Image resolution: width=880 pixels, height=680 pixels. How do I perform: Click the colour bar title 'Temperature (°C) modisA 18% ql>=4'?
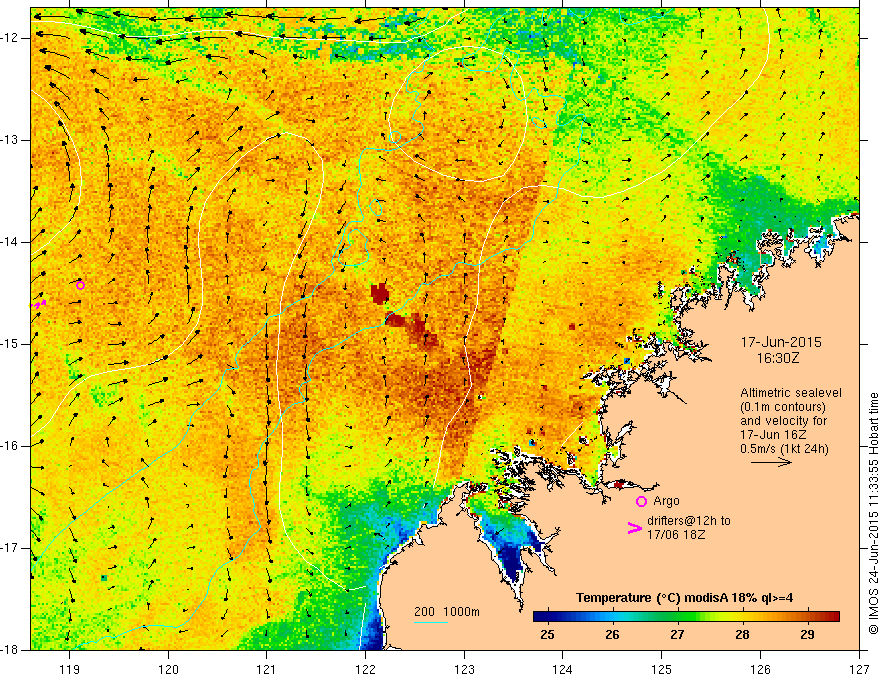pos(684,598)
